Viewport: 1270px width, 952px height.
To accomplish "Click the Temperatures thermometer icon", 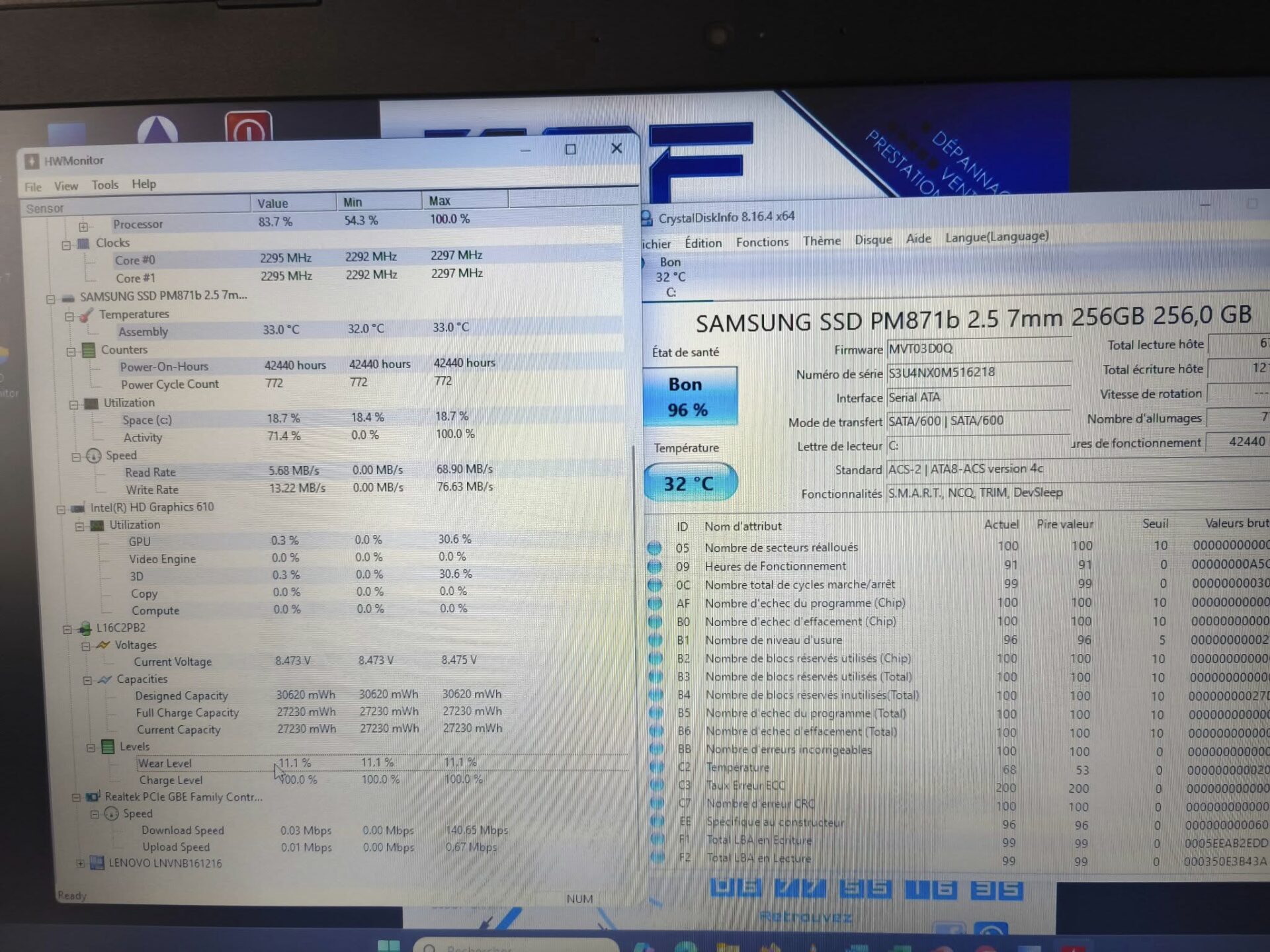I will (x=86, y=316).
